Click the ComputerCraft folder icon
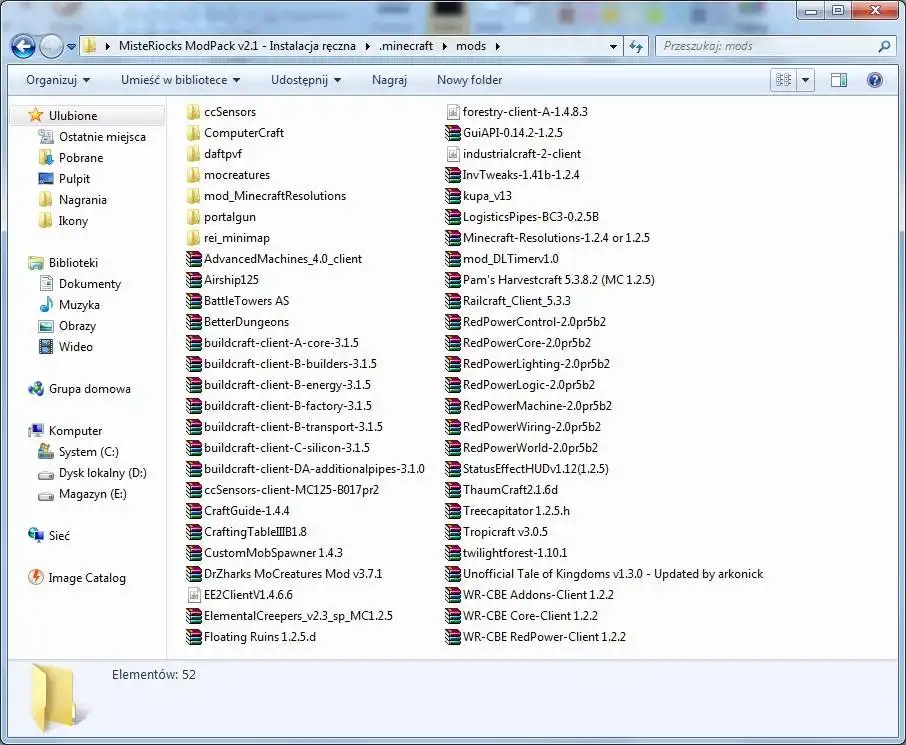The height and width of the screenshot is (745, 906). 193,133
